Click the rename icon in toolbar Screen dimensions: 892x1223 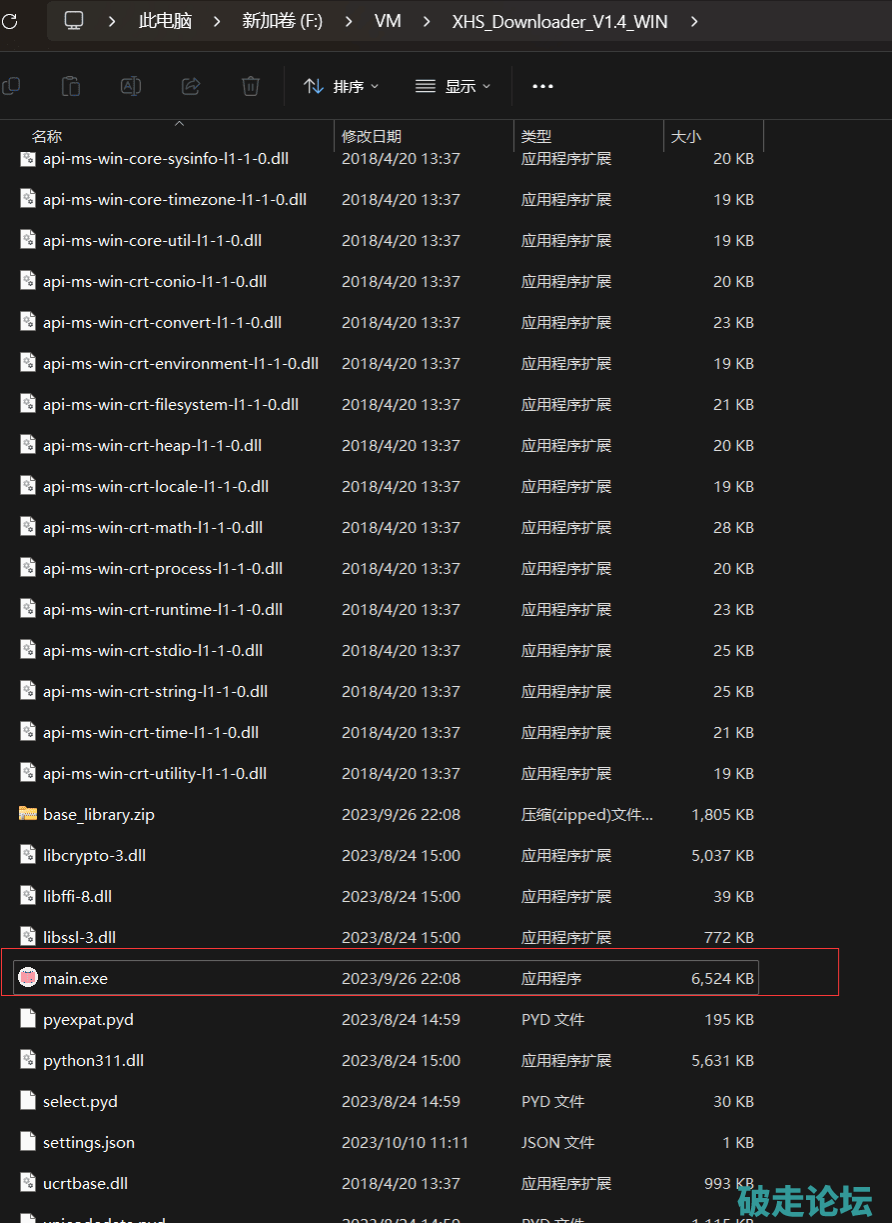point(131,87)
